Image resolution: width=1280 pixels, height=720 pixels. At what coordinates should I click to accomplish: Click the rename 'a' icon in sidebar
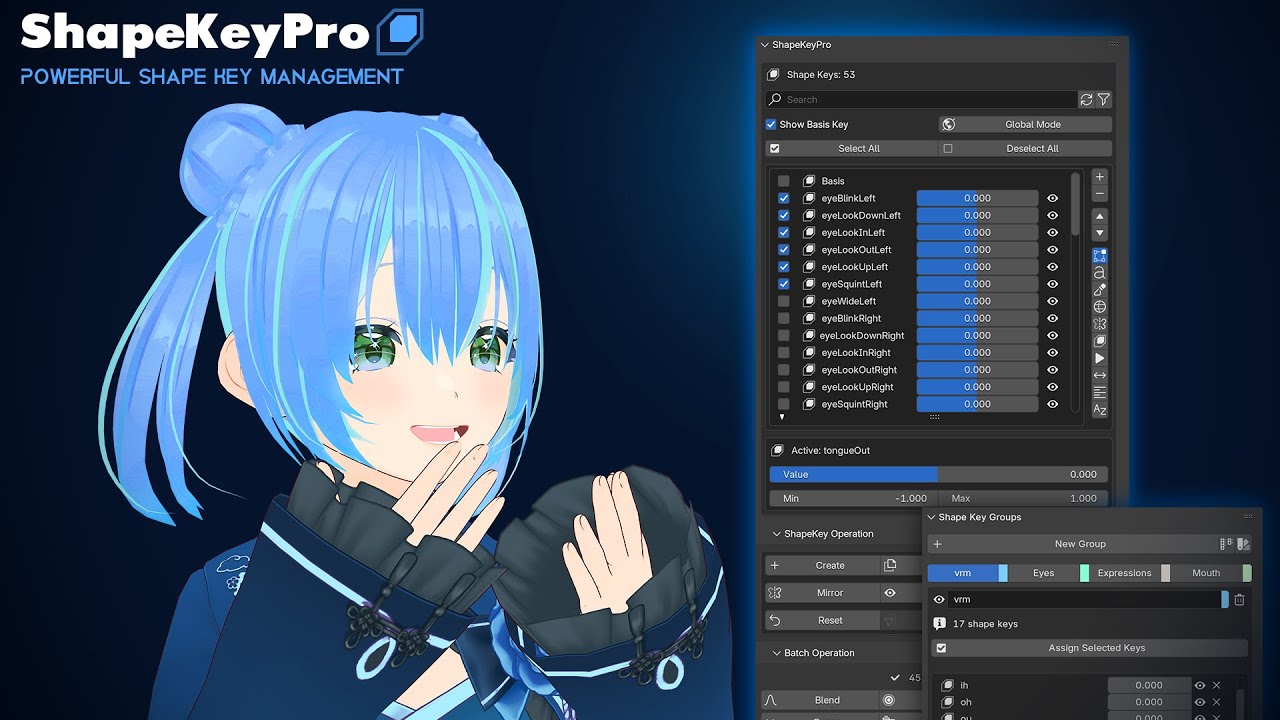(x=1100, y=273)
